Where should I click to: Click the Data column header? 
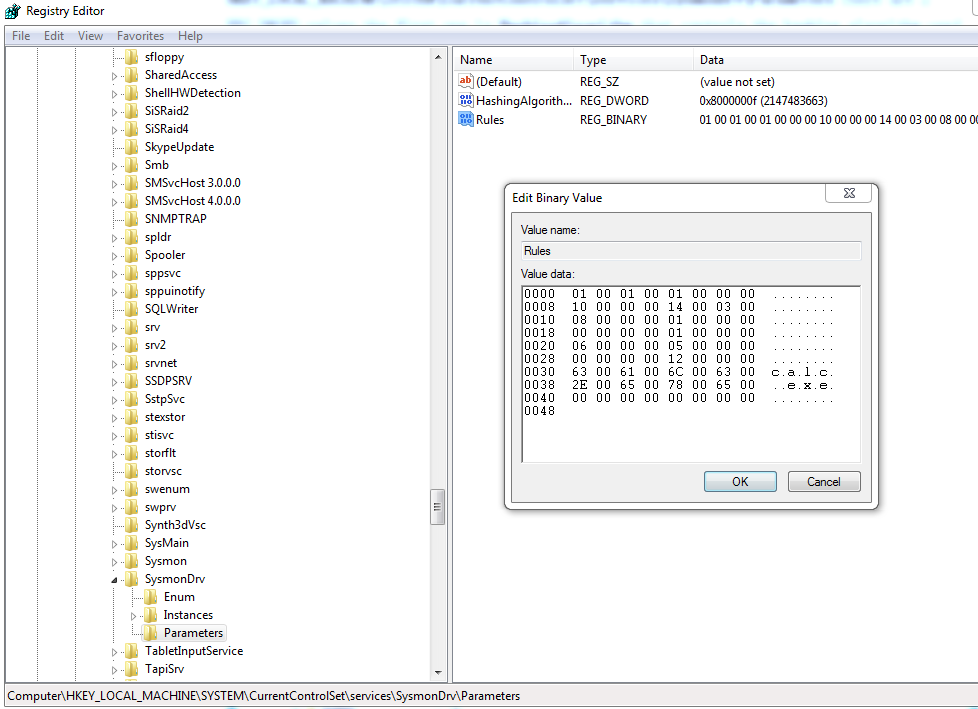[836, 60]
